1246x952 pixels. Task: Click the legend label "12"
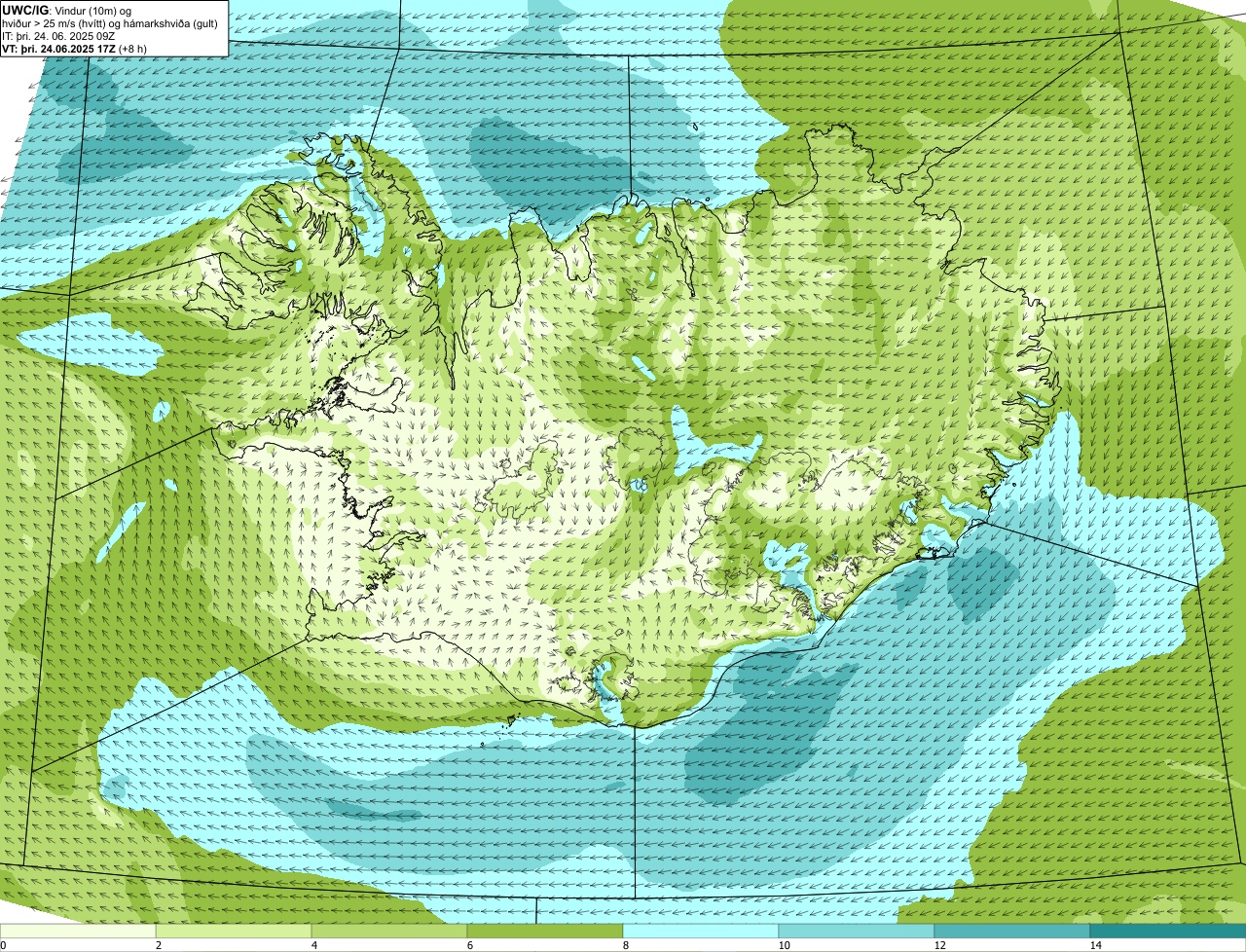(939, 945)
